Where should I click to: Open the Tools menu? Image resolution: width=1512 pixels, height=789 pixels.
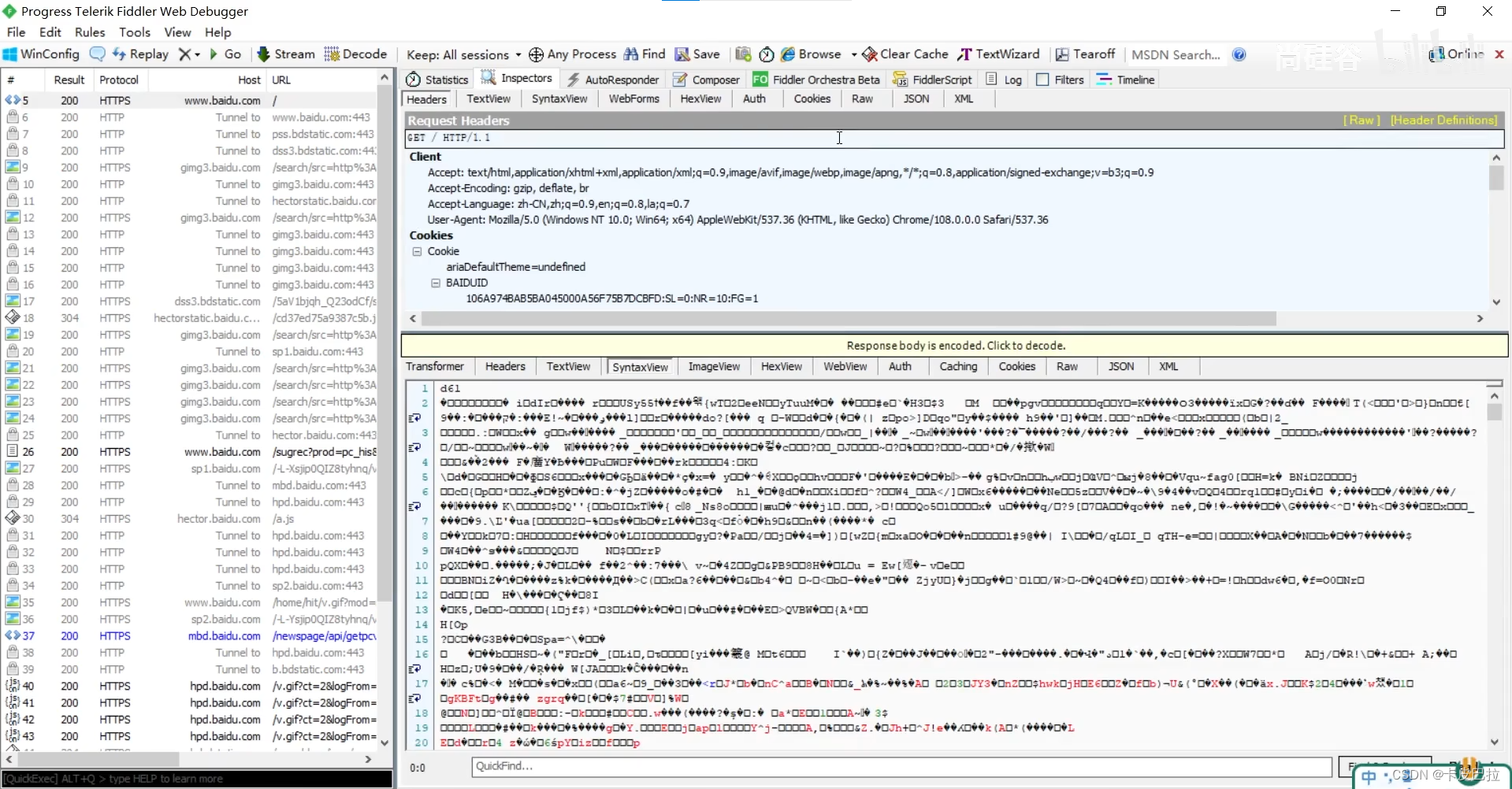click(x=135, y=32)
